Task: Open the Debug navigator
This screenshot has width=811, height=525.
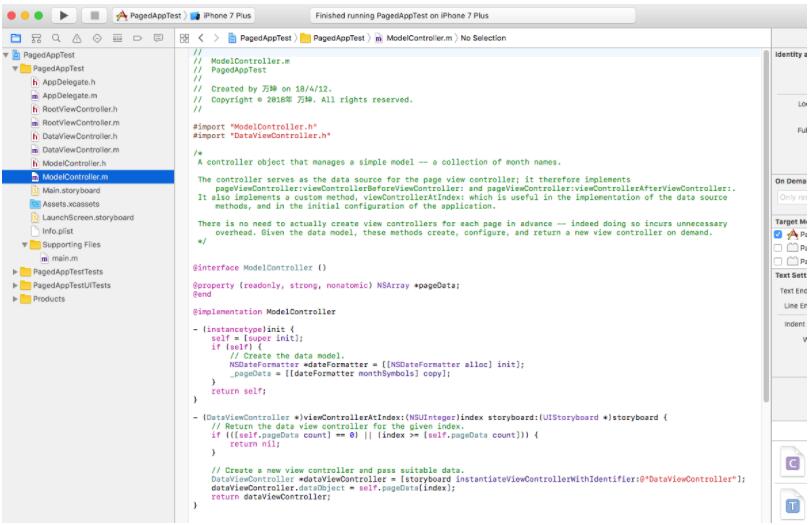Action: tap(117, 38)
